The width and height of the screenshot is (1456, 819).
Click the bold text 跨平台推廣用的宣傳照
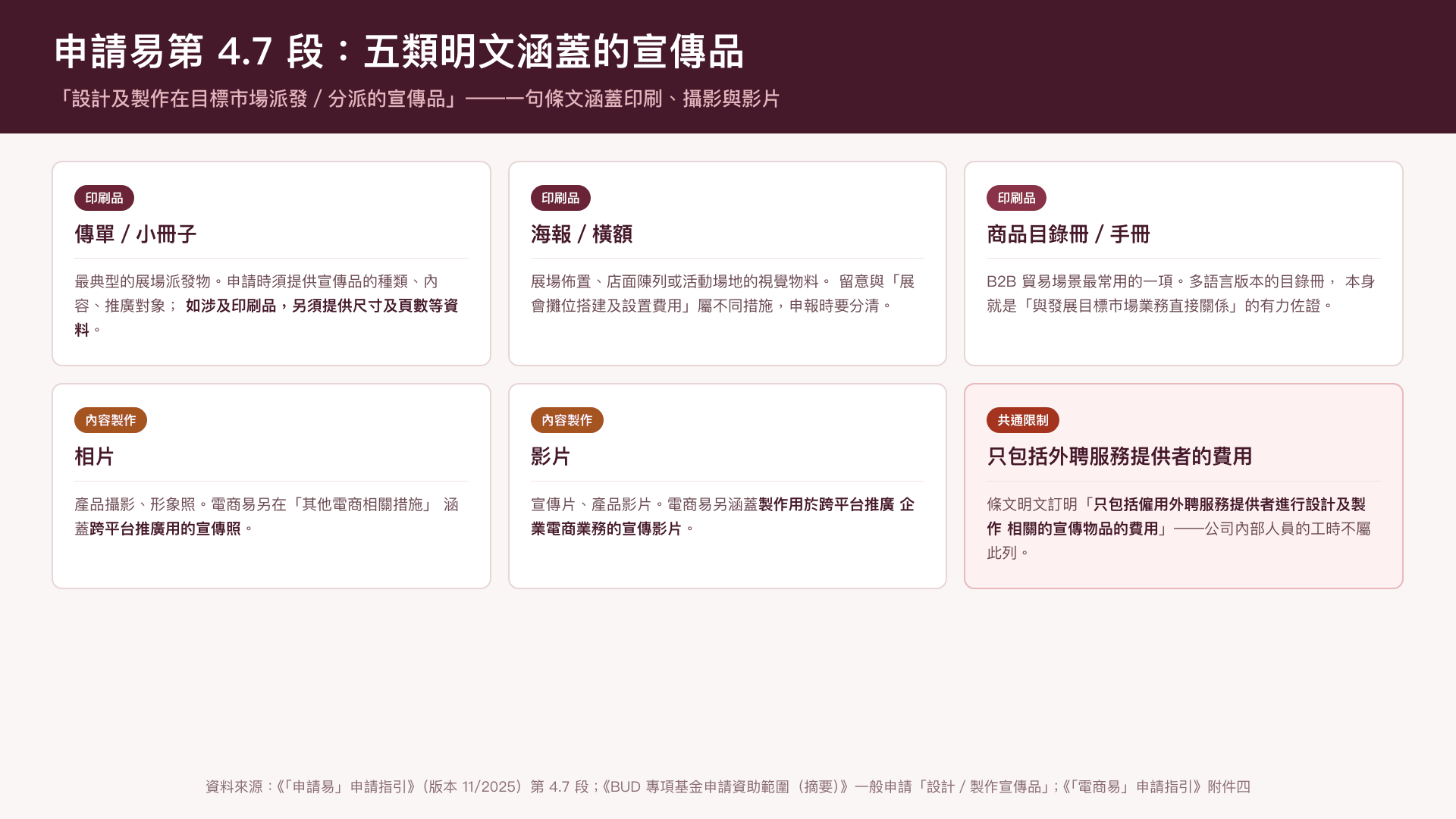click(x=165, y=529)
